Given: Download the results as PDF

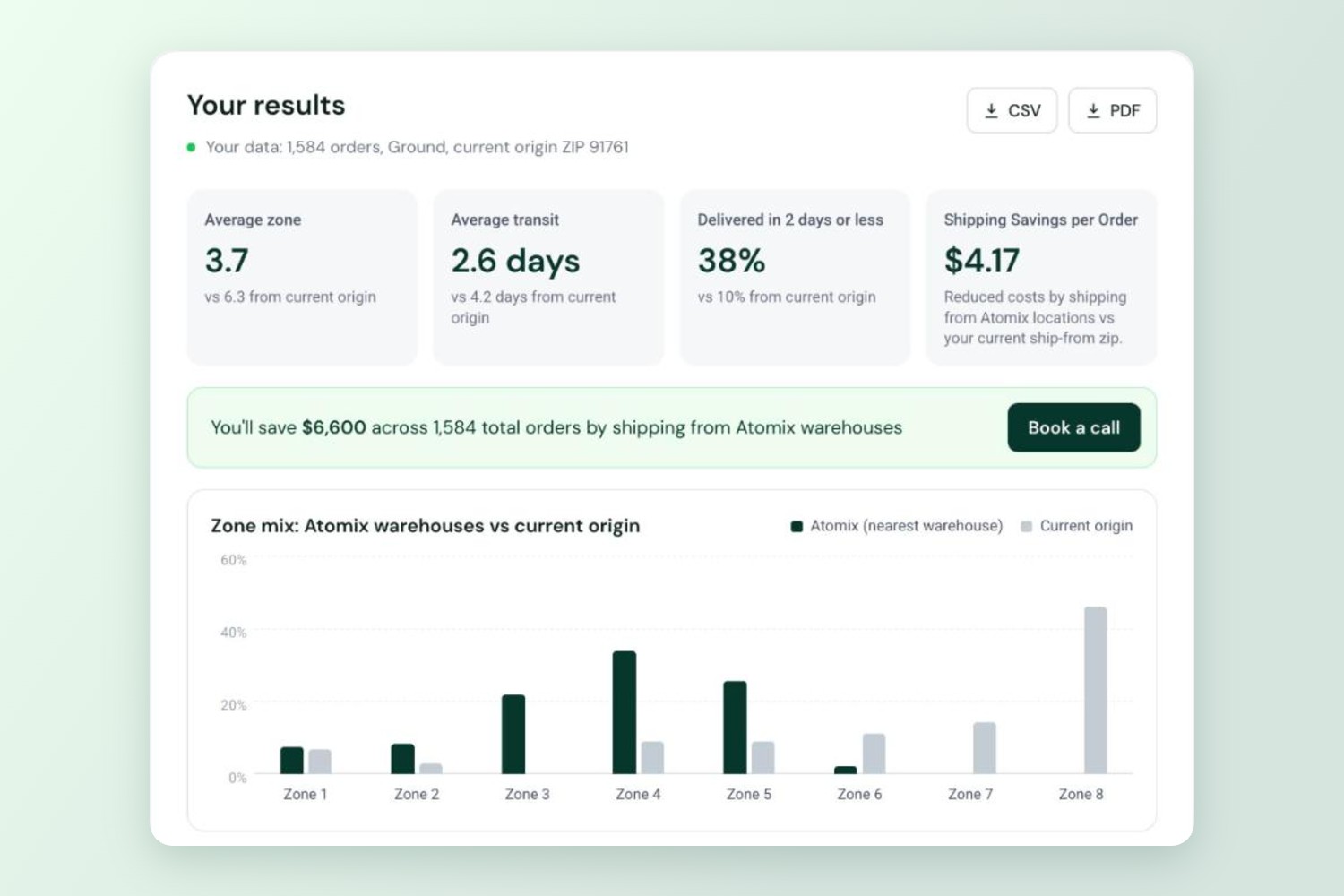Looking at the screenshot, I should (1113, 110).
